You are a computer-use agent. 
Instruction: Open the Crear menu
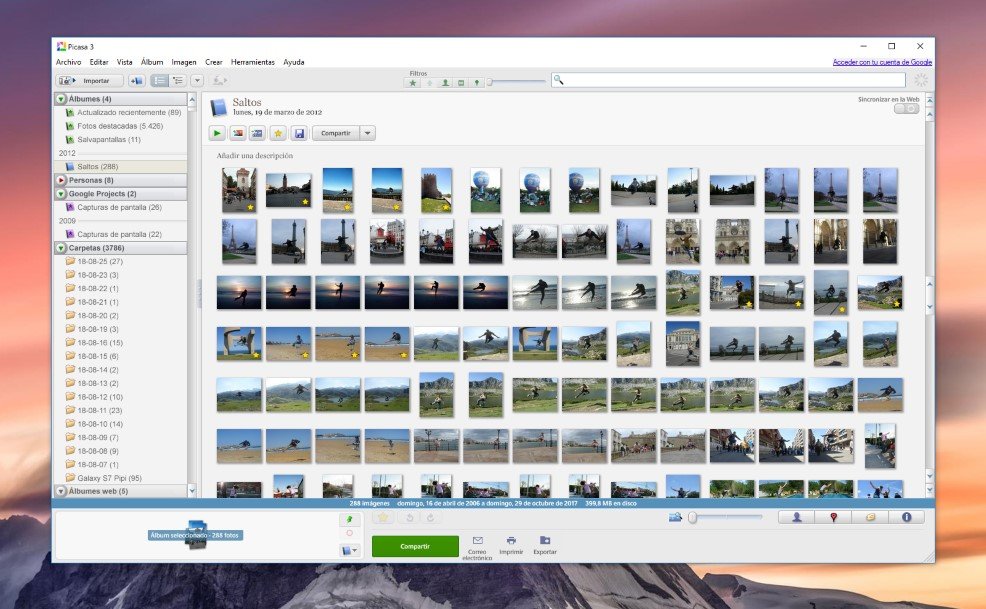(214, 62)
